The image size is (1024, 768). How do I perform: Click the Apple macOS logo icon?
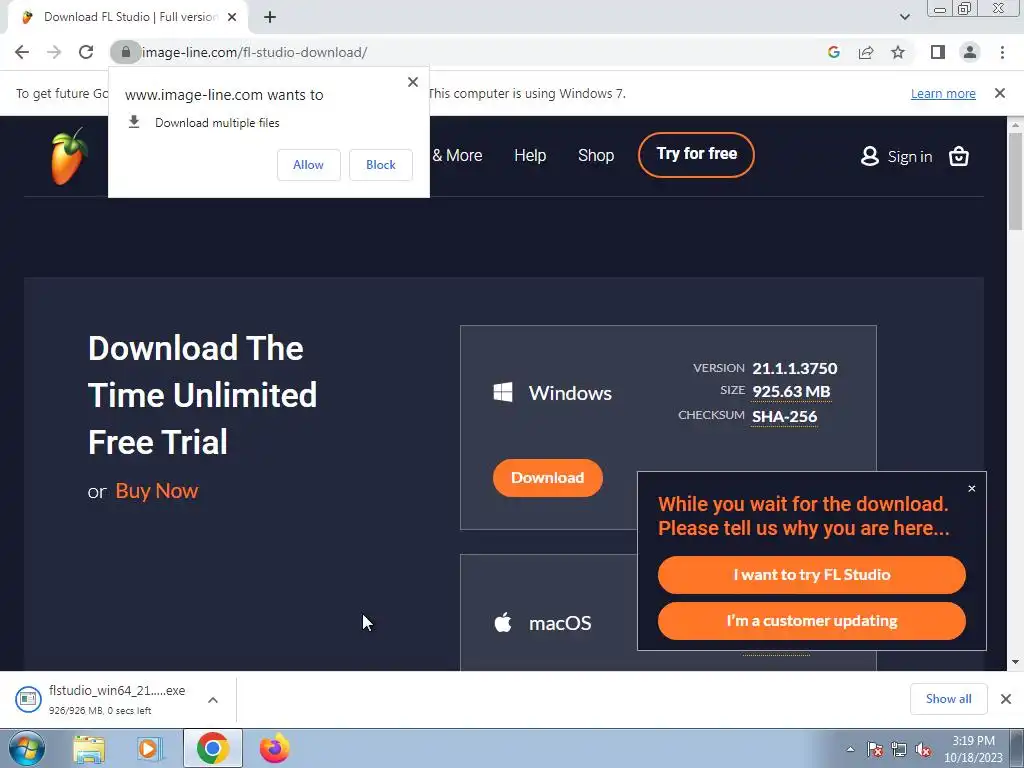(503, 622)
